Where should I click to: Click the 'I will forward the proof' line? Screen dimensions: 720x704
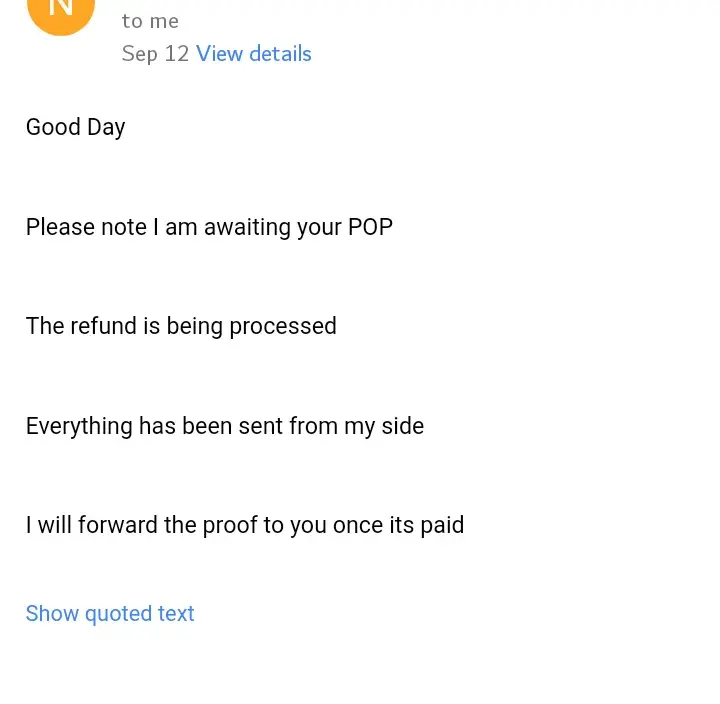[x=245, y=525]
